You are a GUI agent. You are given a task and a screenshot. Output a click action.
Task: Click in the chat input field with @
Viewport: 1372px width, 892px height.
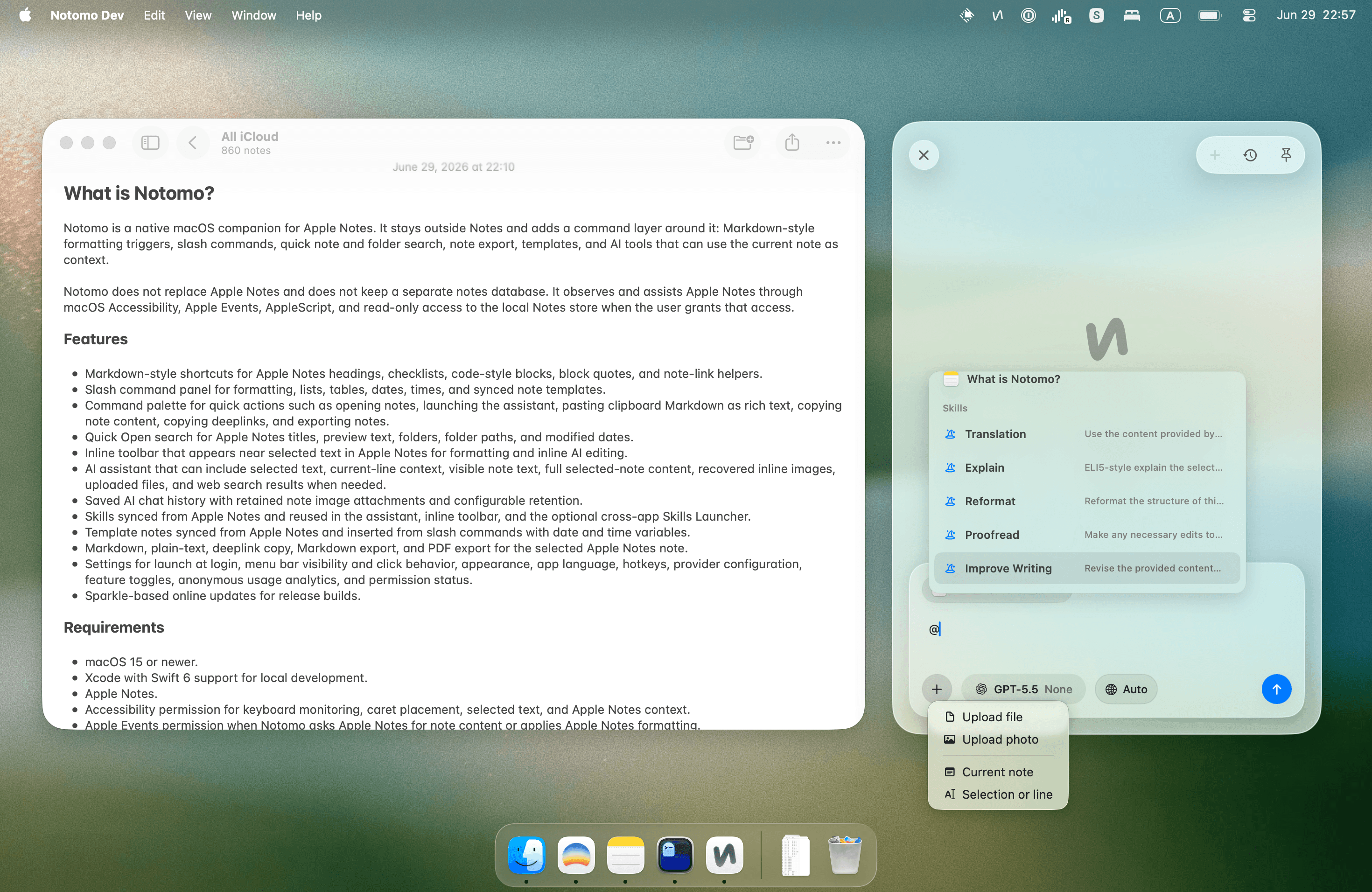tap(1107, 629)
